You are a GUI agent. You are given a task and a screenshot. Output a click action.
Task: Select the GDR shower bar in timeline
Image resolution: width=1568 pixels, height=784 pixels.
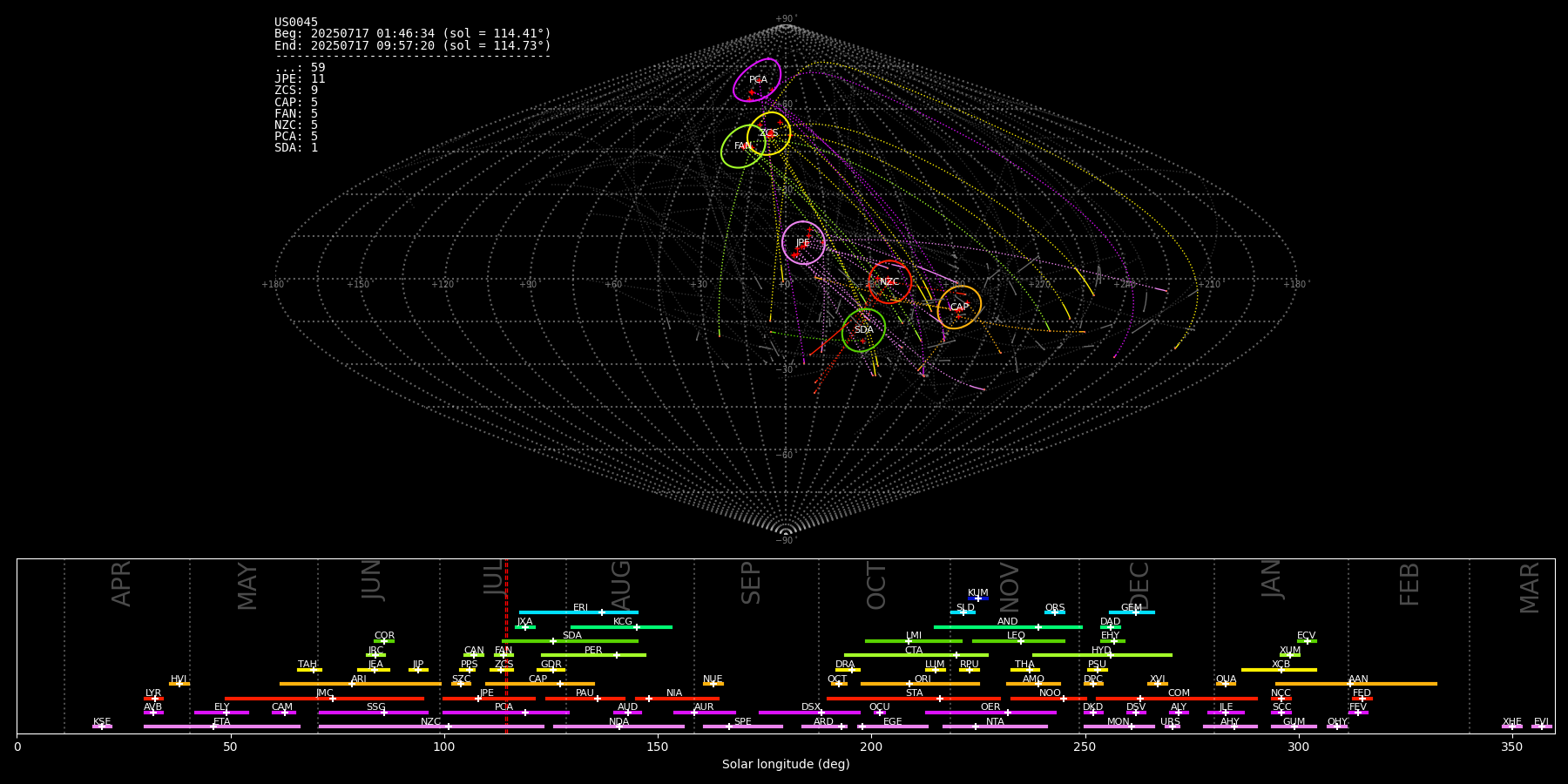(551, 670)
